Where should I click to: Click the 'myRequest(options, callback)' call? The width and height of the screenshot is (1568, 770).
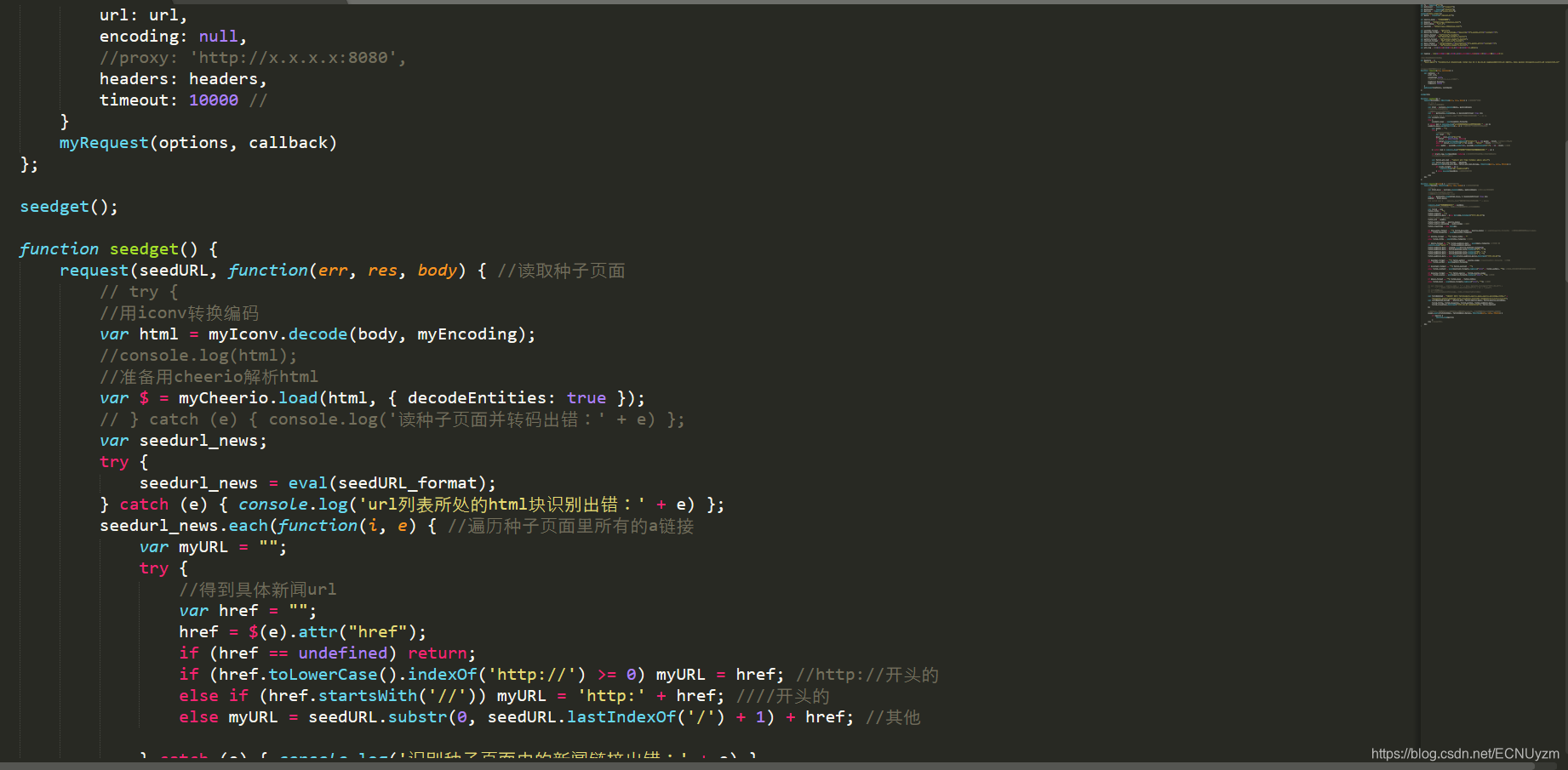tap(198, 143)
